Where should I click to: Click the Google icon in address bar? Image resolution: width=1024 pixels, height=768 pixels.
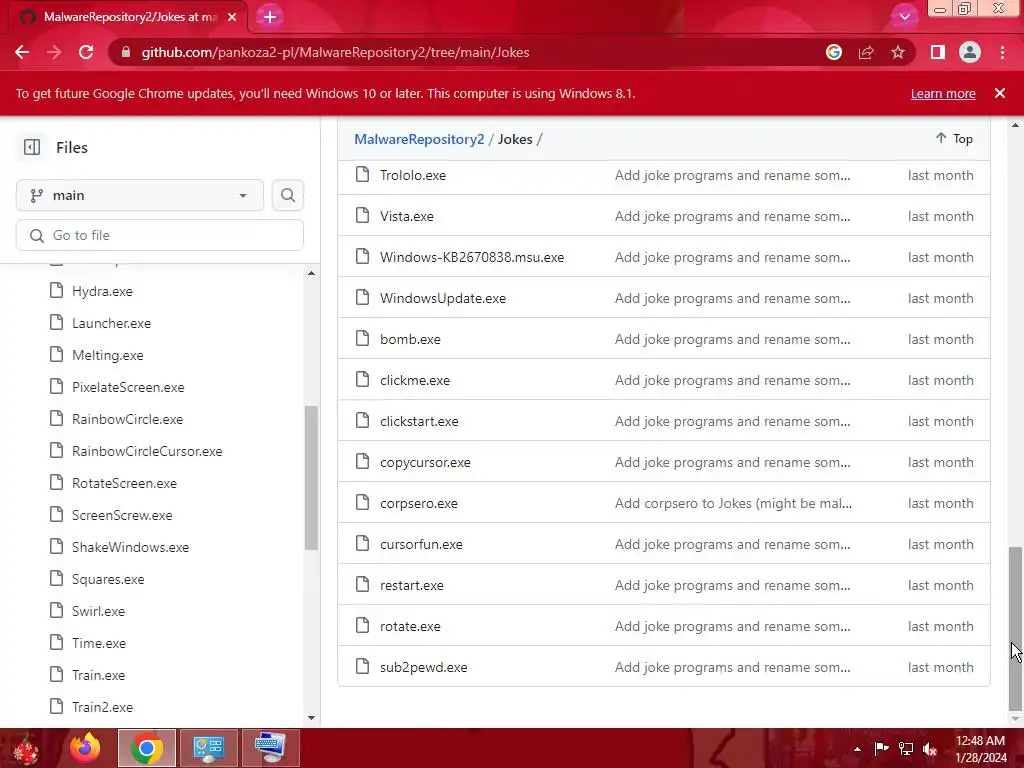834,52
